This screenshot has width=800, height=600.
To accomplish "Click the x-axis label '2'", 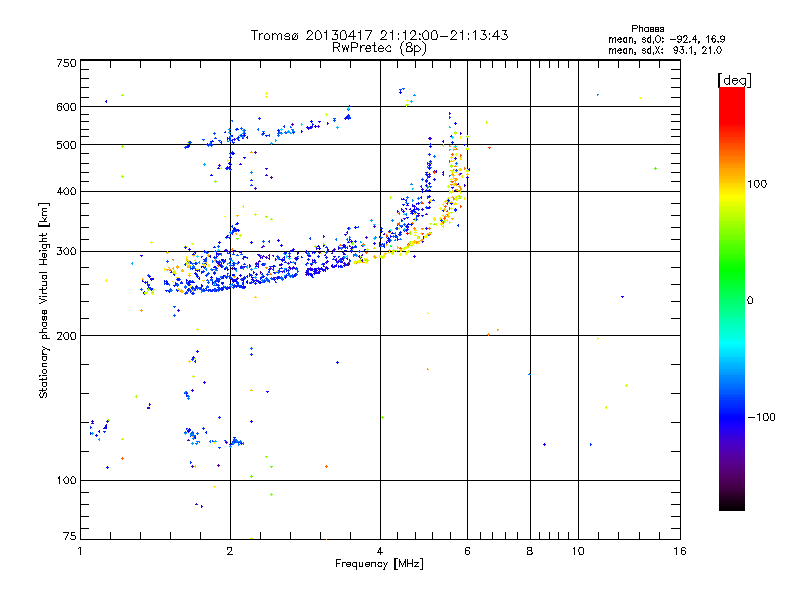I will coord(230,551).
